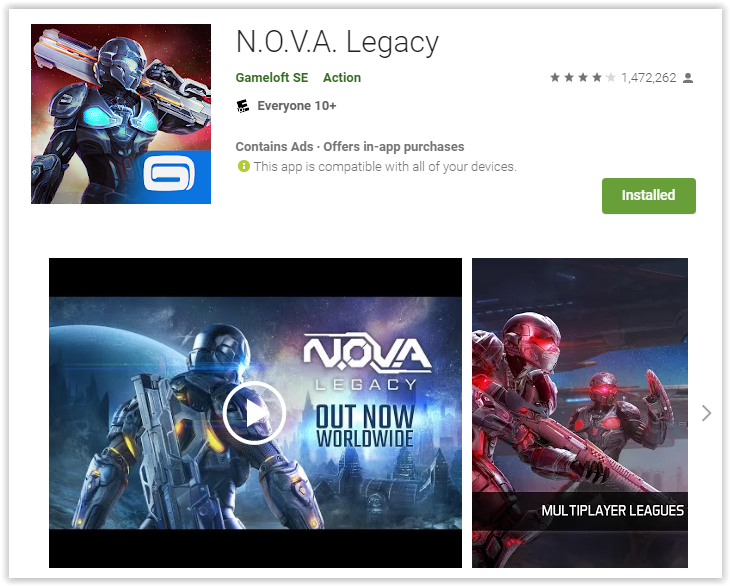Image resolution: width=730 pixels, height=586 pixels.
Task: Click the Gameloft logo badge on the app icon
Action: tap(169, 174)
